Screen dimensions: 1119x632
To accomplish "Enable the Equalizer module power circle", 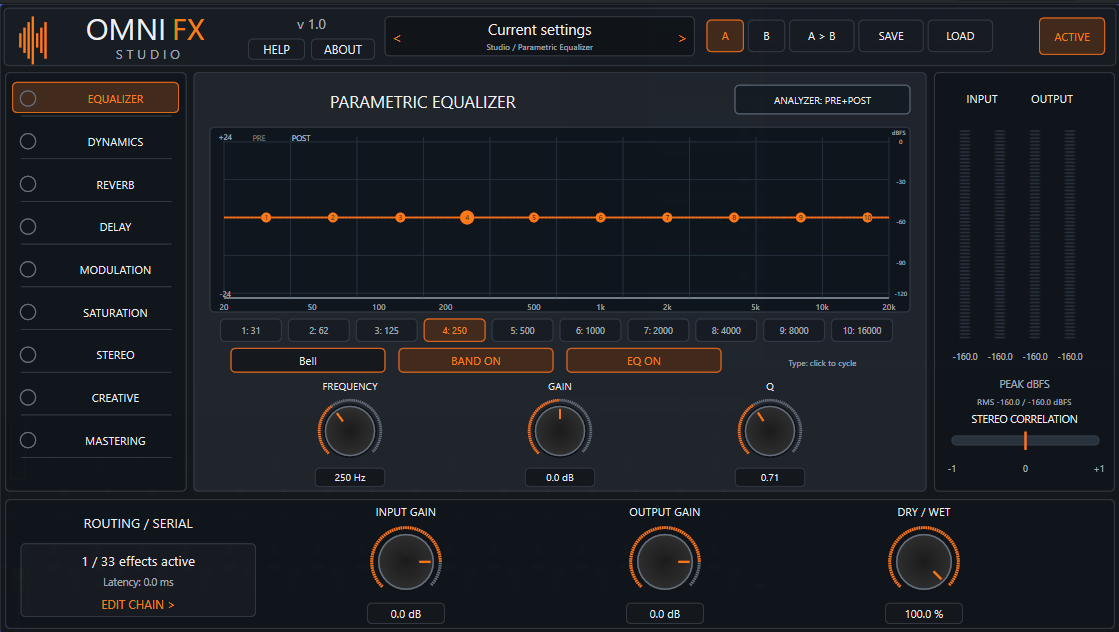I will pos(28,98).
